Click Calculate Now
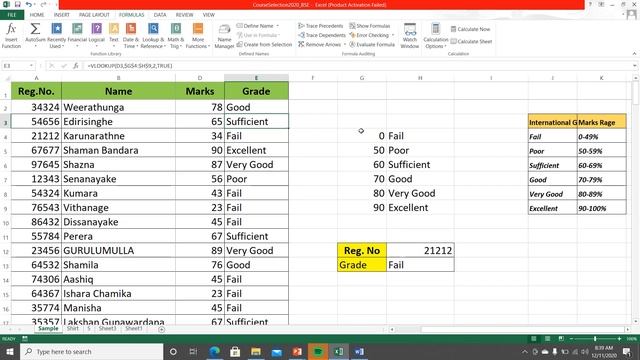The image size is (640, 360). pos(470,29)
